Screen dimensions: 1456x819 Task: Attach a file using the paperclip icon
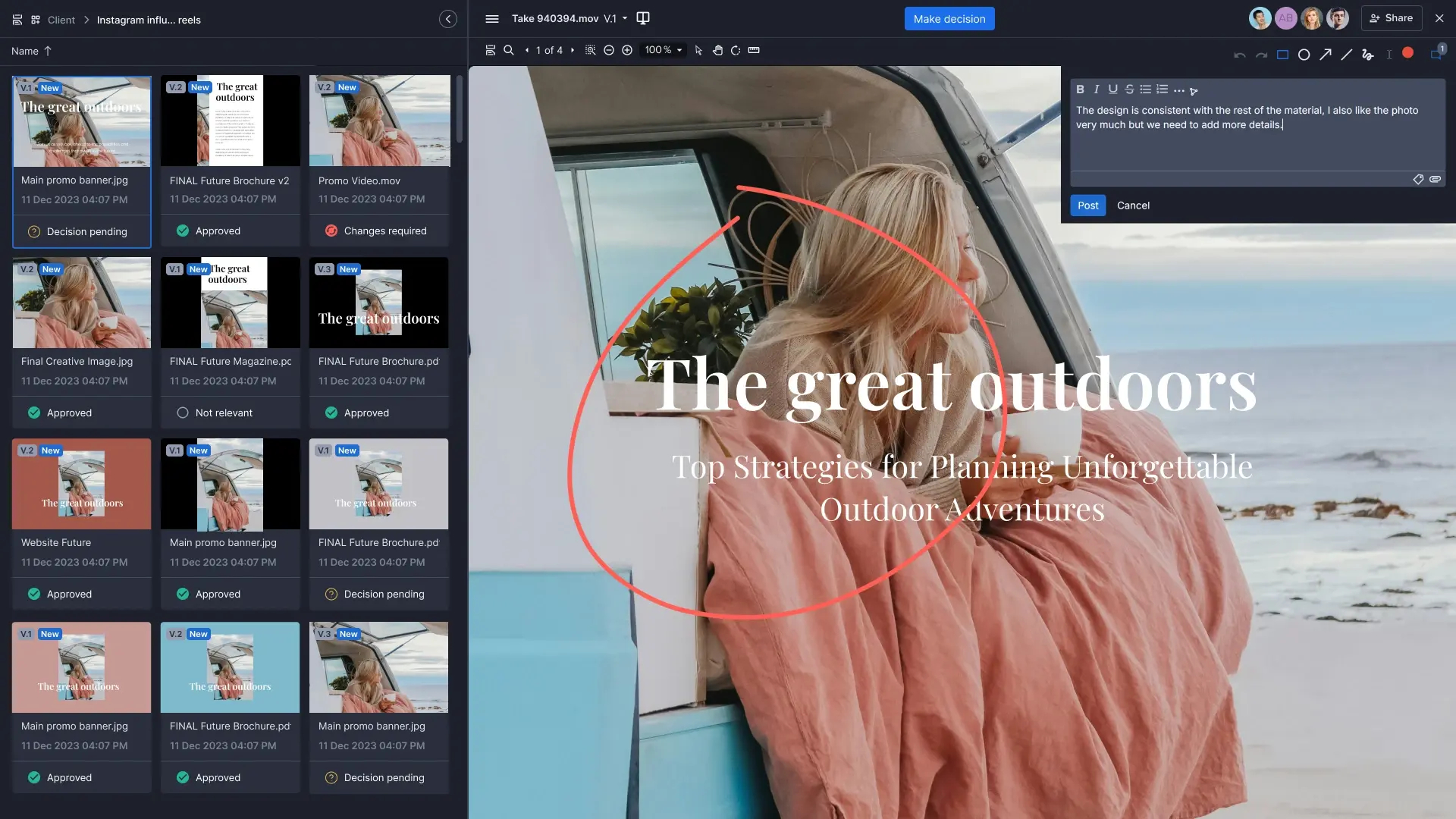[1436, 180]
